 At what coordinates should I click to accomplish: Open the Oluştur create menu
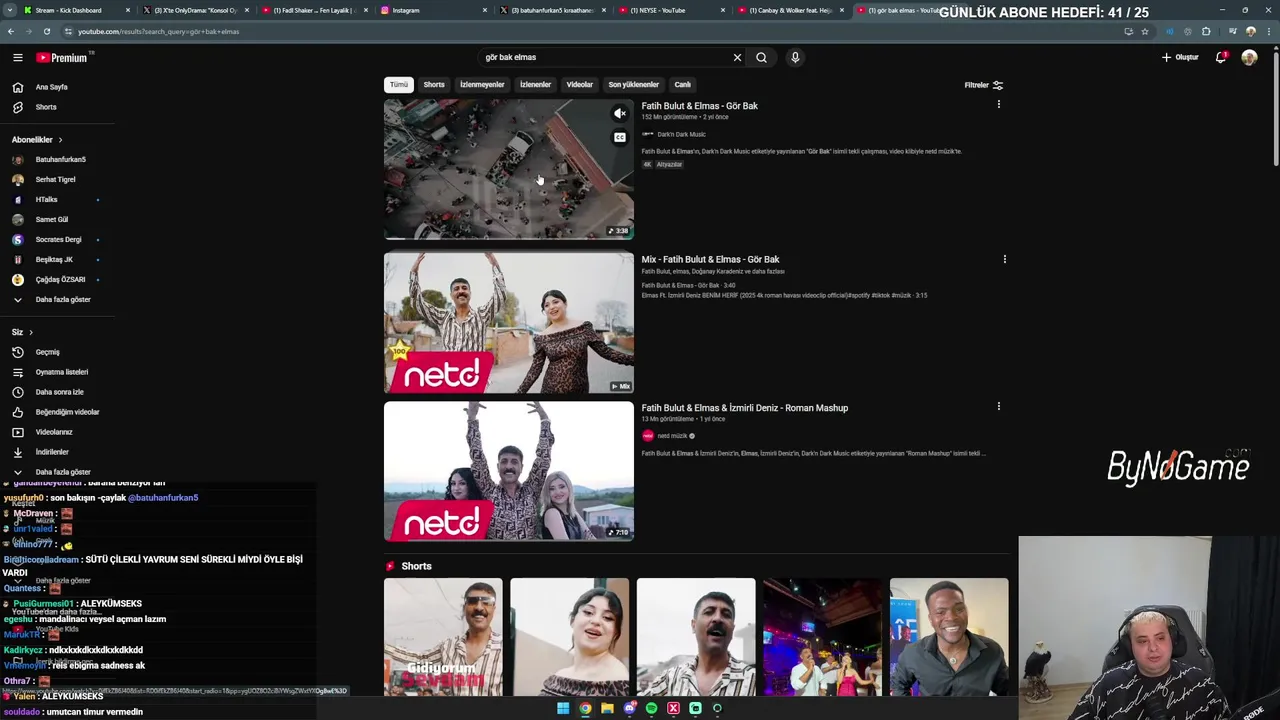(x=1180, y=57)
